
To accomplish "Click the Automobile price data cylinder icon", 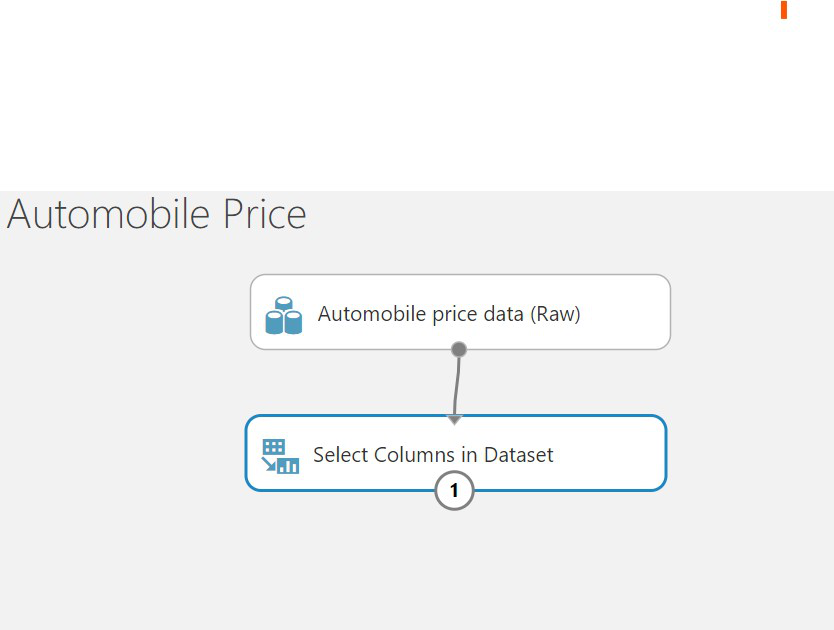I will pyautogui.click(x=283, y=314).
